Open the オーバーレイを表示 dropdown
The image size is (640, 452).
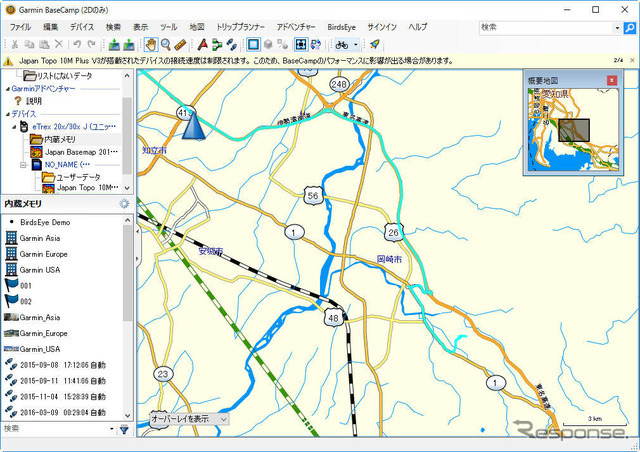(x=188, y=419)
